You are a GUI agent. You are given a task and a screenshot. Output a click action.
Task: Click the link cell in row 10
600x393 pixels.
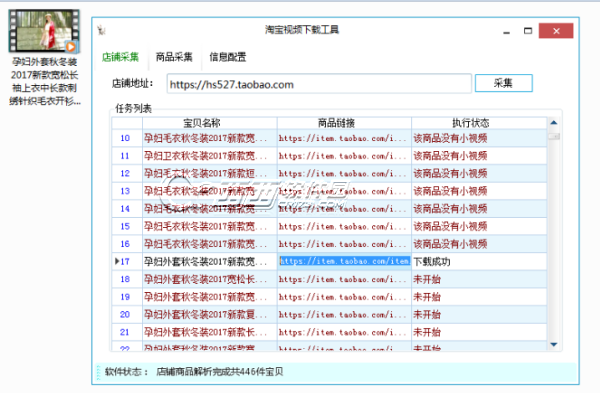tap(344, 138)
